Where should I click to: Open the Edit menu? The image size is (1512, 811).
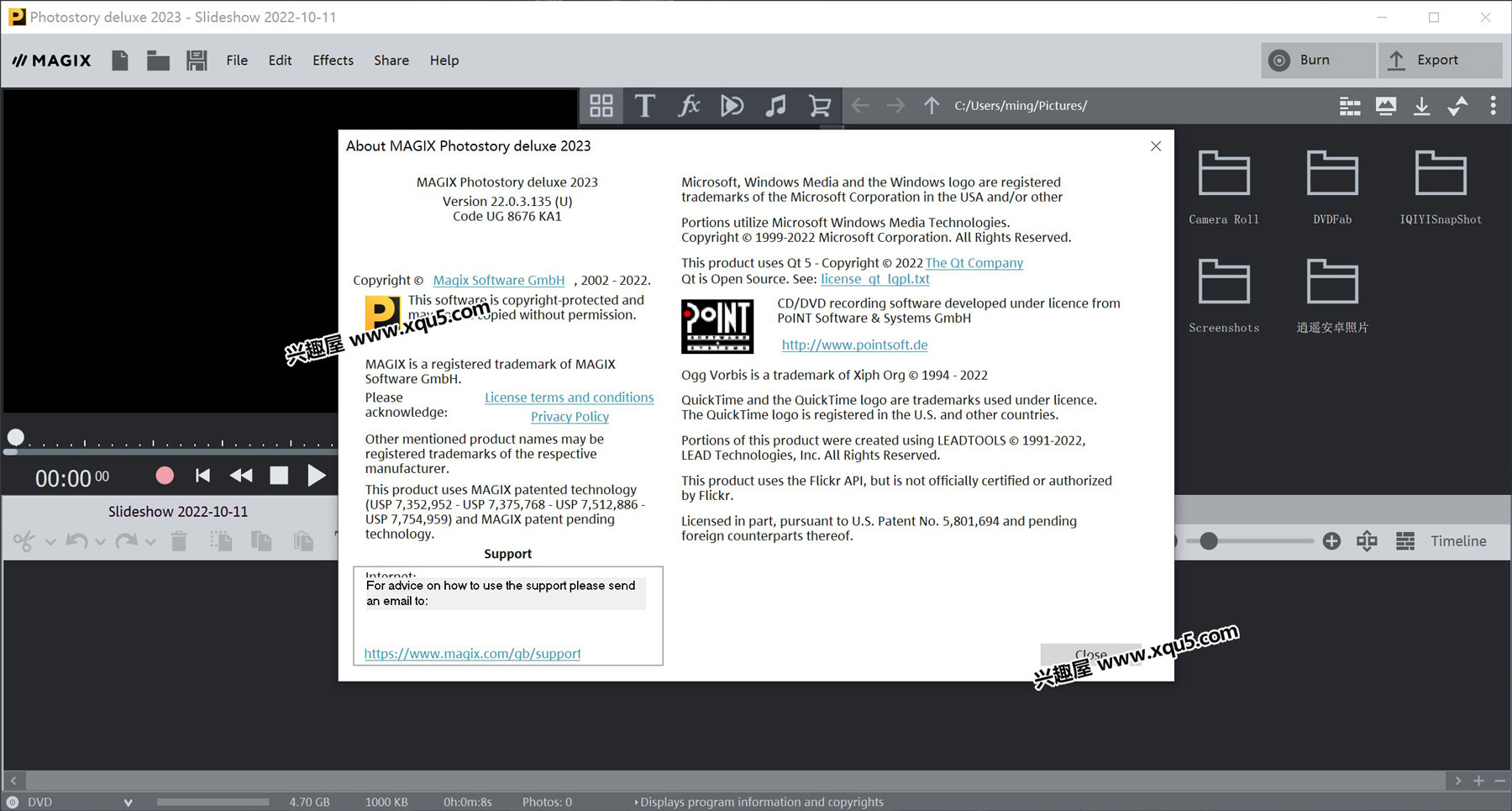pos(280,61)
